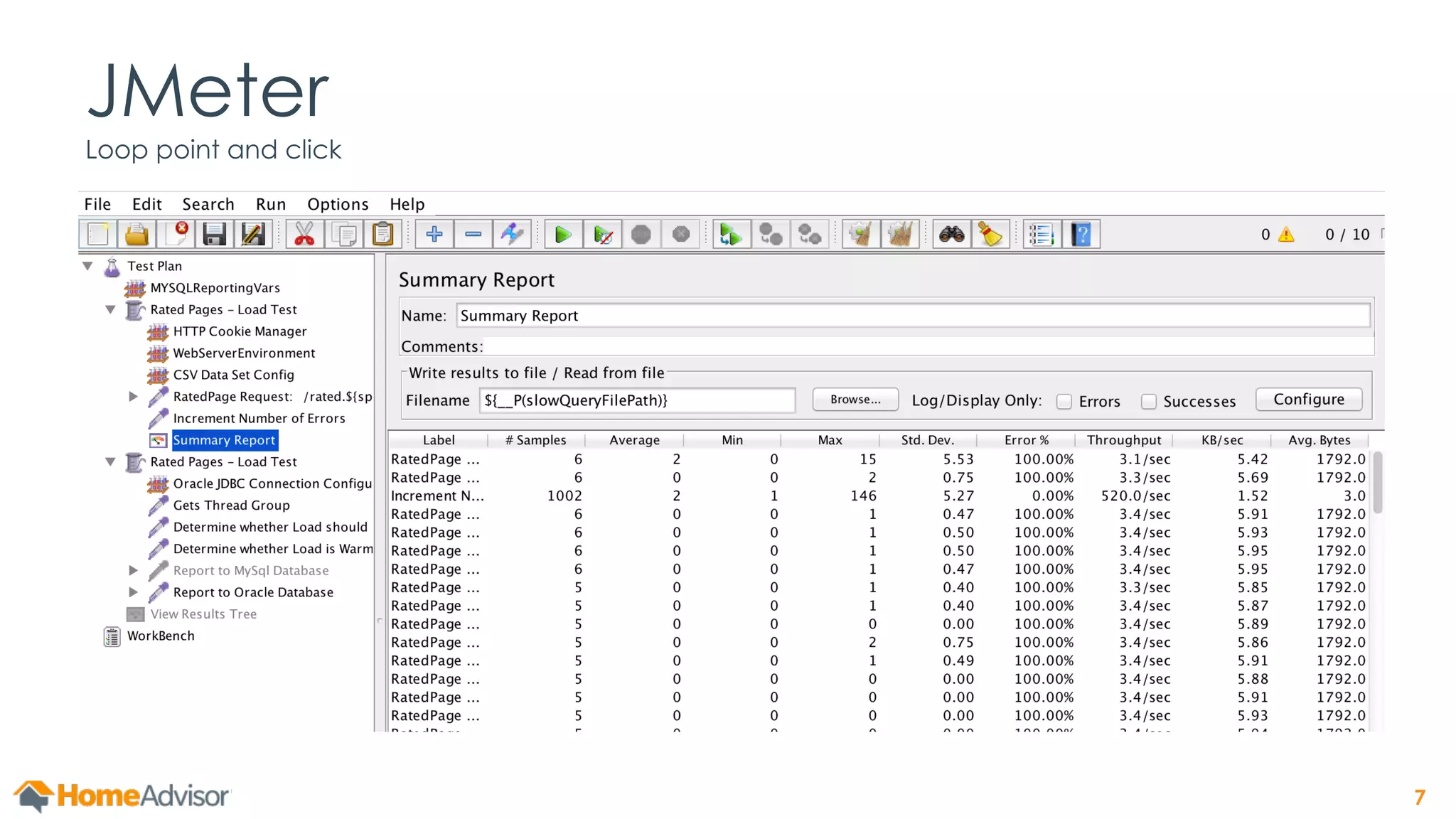Expand the RatedPage Request node
This screenshot has width=1456, height=819.
[x=133, y=397]
